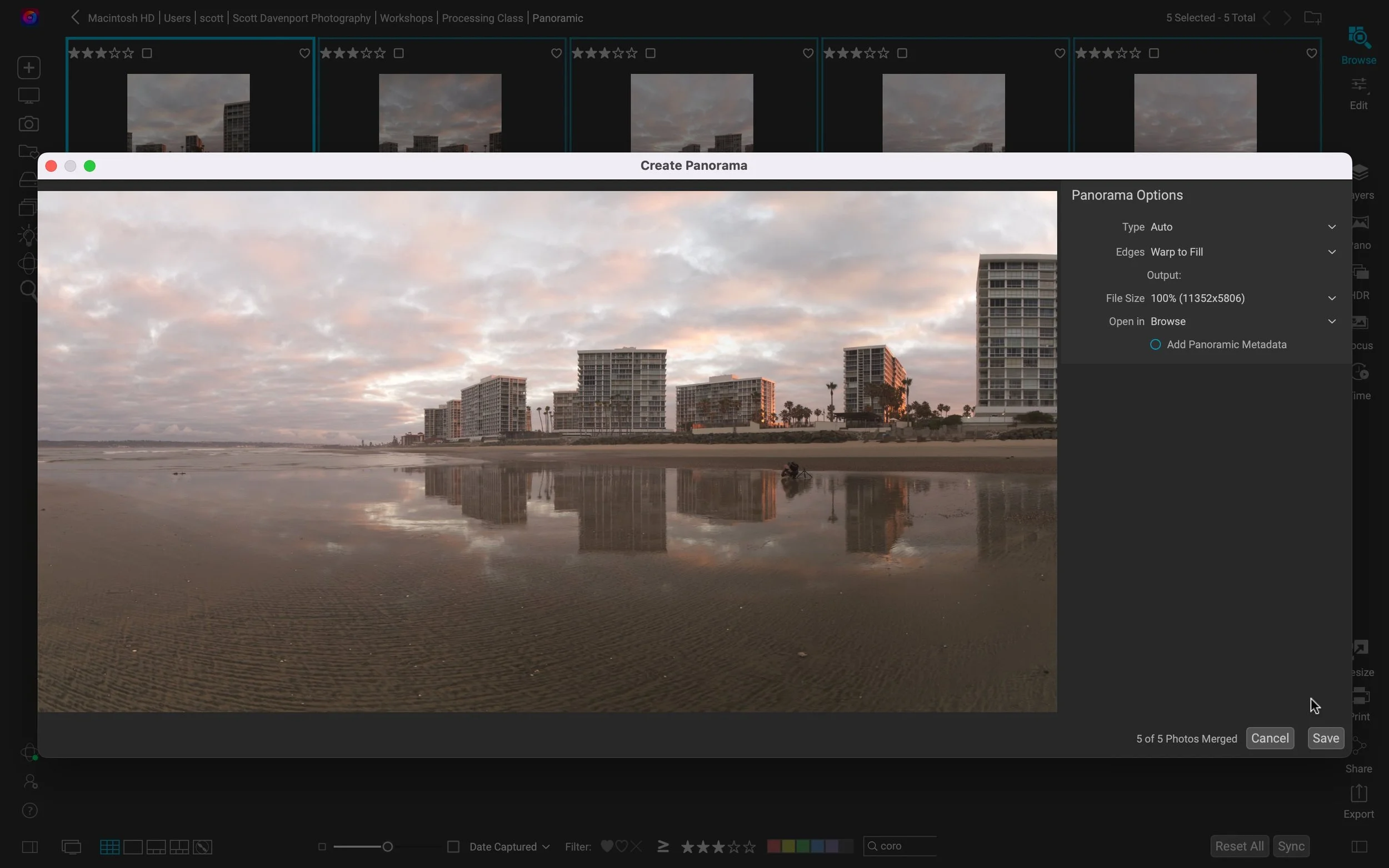
Task: Open the Browse module
Action: click(1358, 45)
